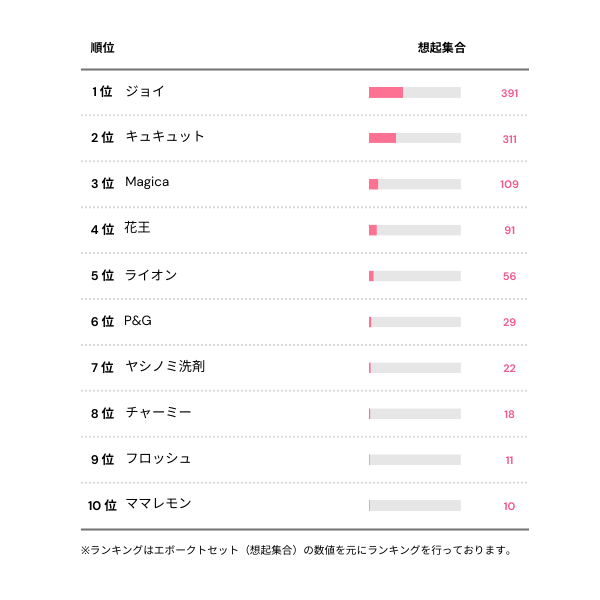Click the 想起集合 column header
Image resolution: width=600 pixels, height=600 pixels.
[441, 48]
